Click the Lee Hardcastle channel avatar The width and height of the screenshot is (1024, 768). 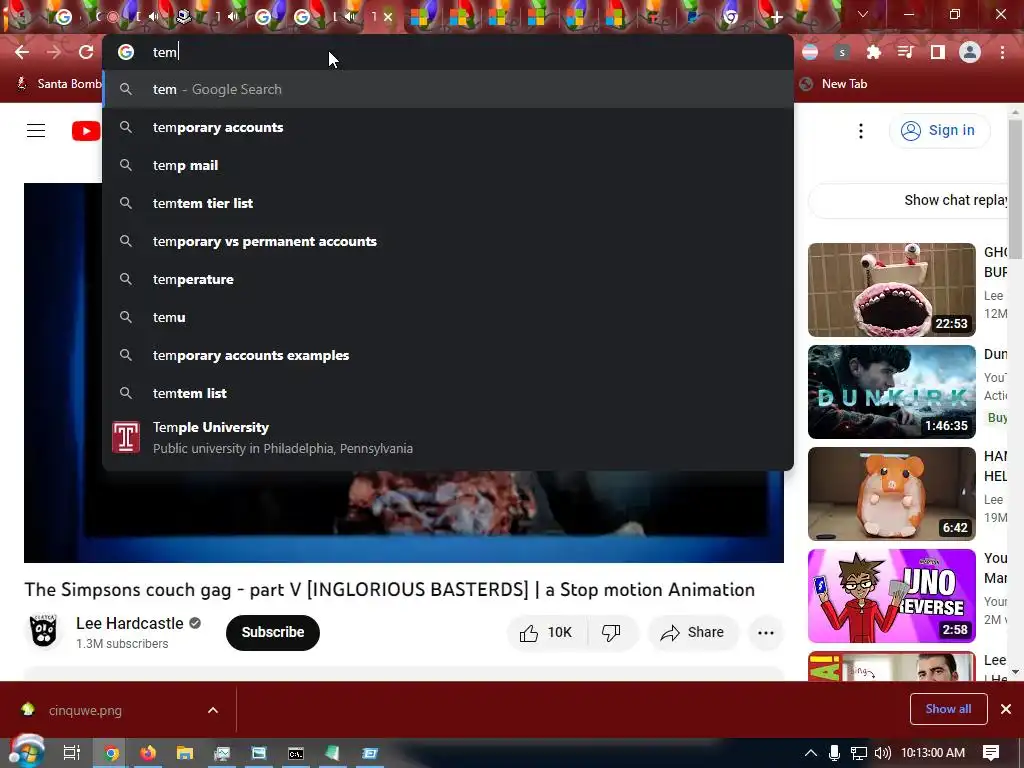tap(44, 632)
